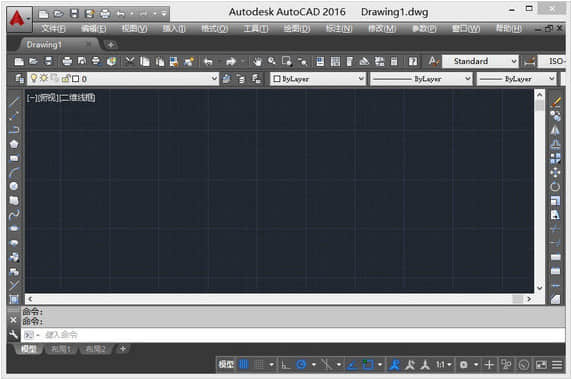572x379 pixels.
Task: Open Layer Properties Manager icon
Action: (x=19, y=79)
